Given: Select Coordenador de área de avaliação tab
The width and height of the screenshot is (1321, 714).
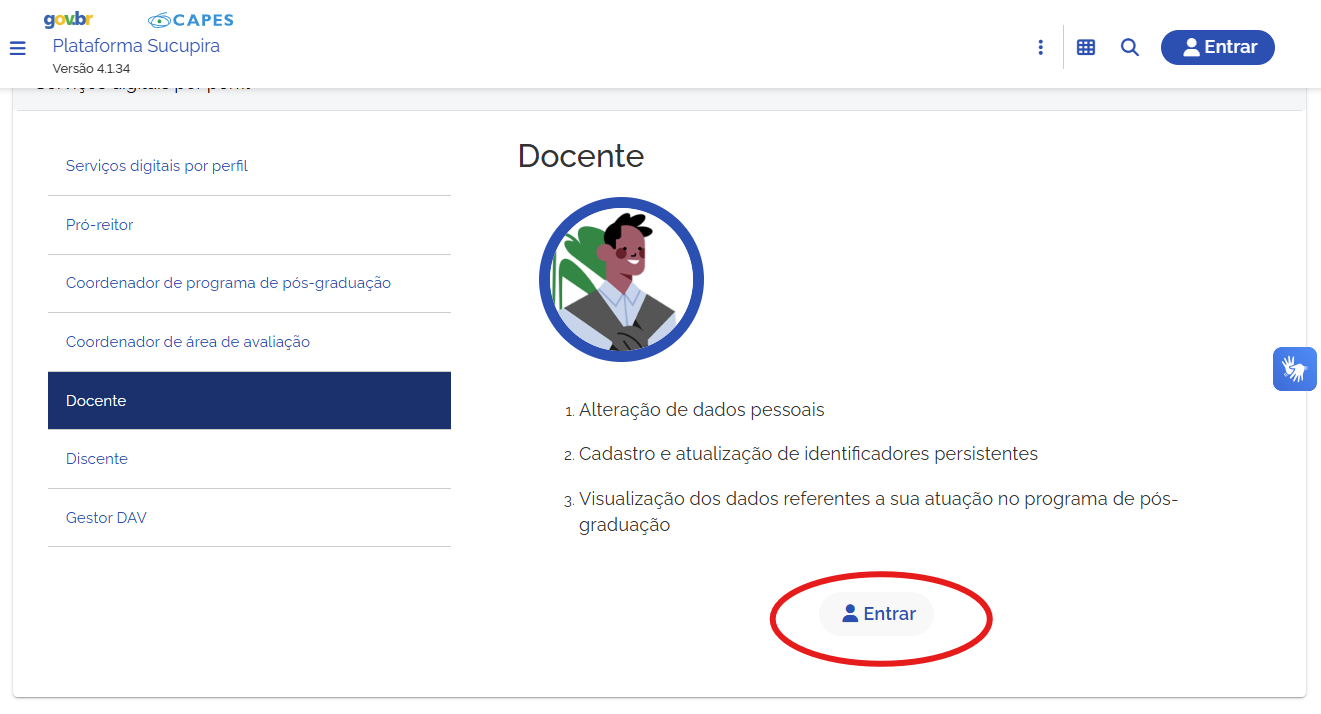Looking at the screenshot, I should tap(188, 342).
